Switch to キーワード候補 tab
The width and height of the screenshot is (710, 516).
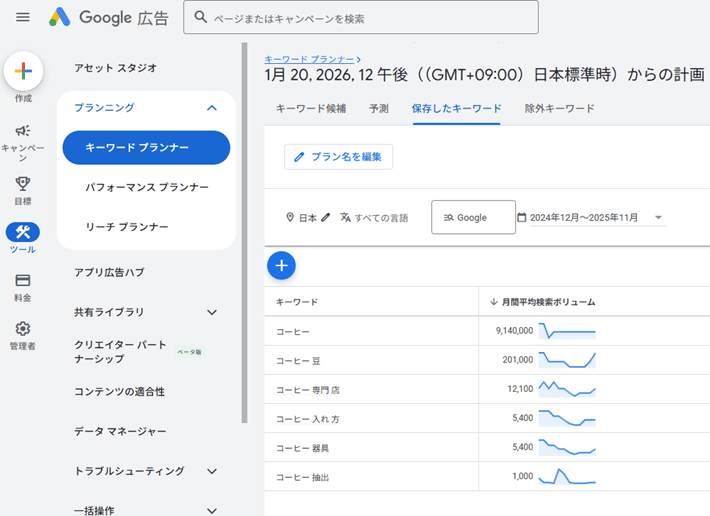[311, 109]
